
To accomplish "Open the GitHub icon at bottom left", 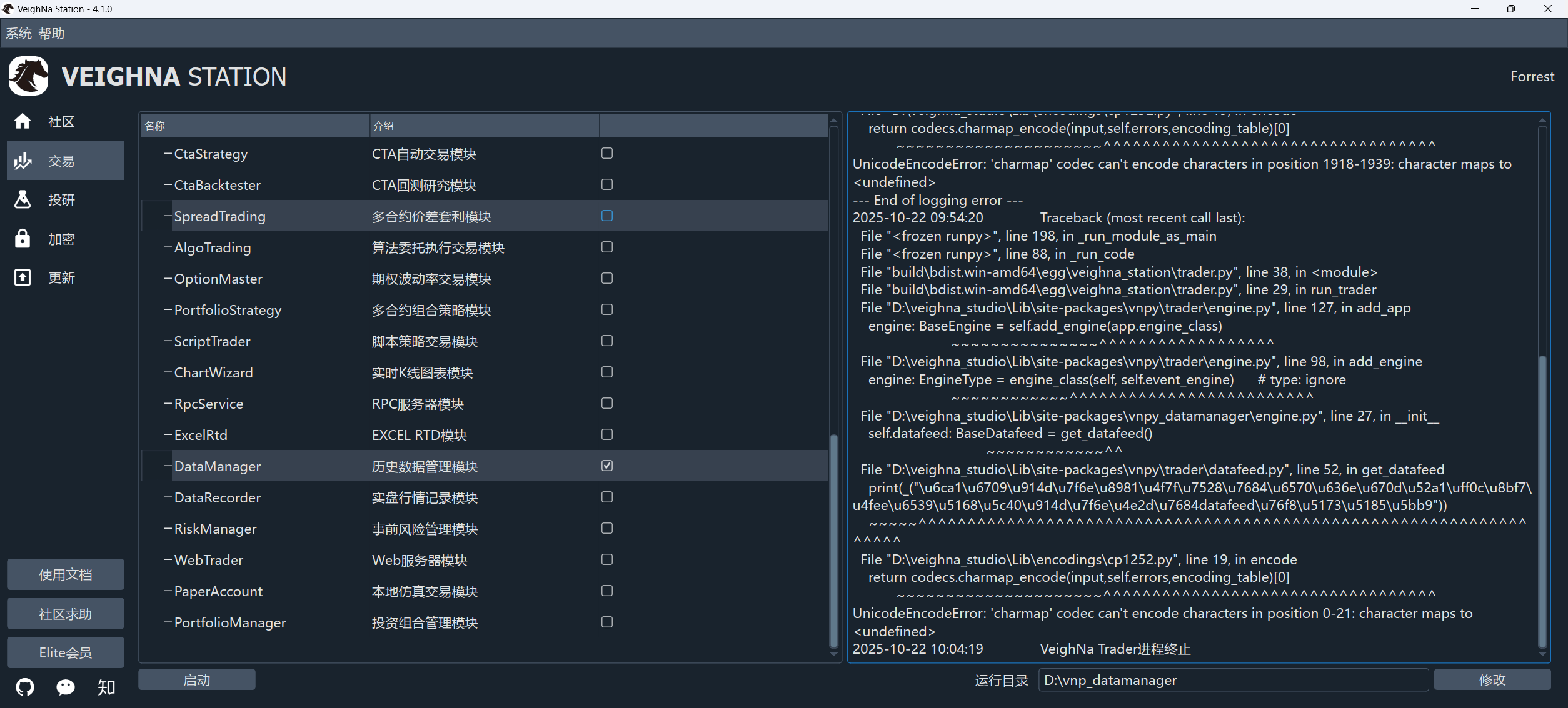I will coord(25,687).
